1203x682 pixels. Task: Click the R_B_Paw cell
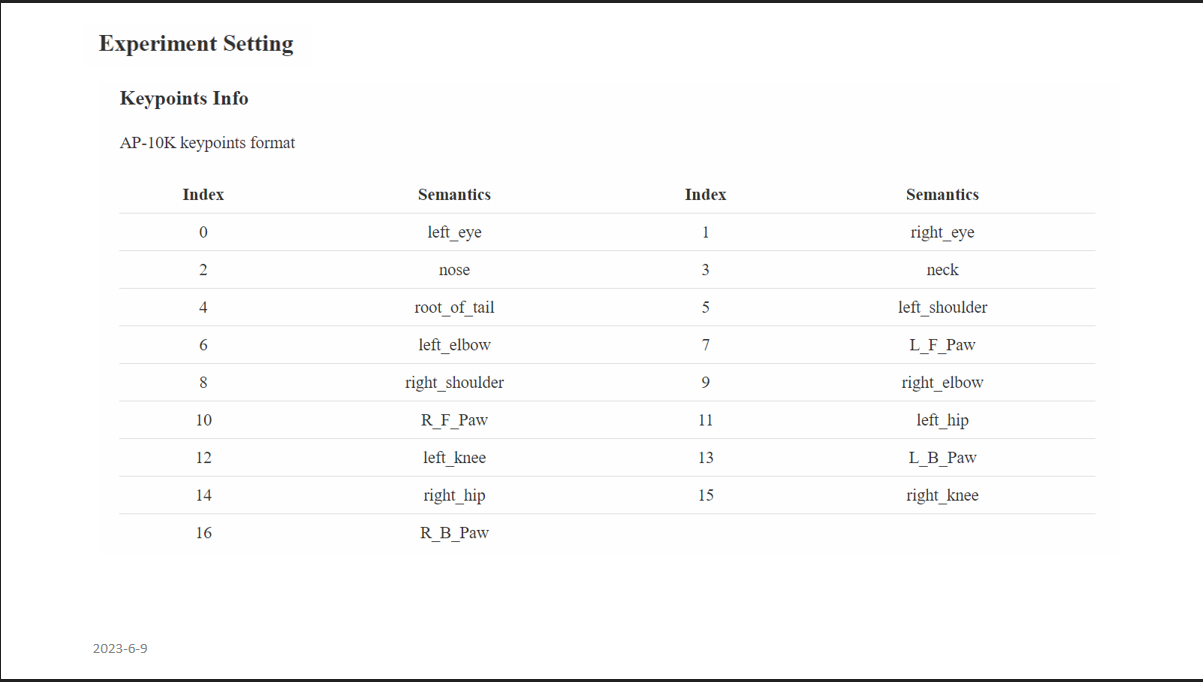(454, 533)
